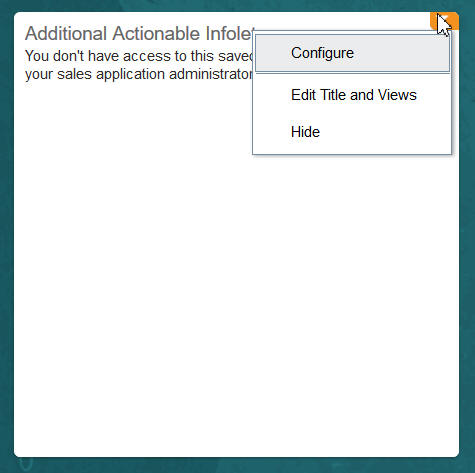The width and height of the screenshot is (475, 473).
Task: Choose Edit Title and Views option
Action: tap(352, 95)
